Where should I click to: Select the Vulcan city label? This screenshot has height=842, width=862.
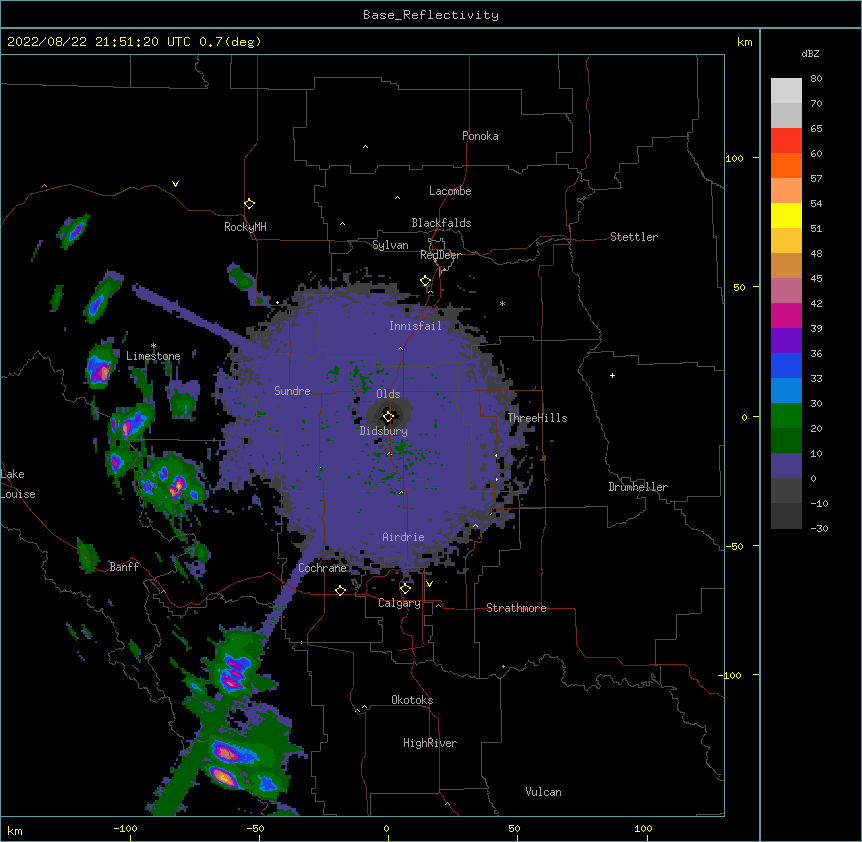coord(543,792)
